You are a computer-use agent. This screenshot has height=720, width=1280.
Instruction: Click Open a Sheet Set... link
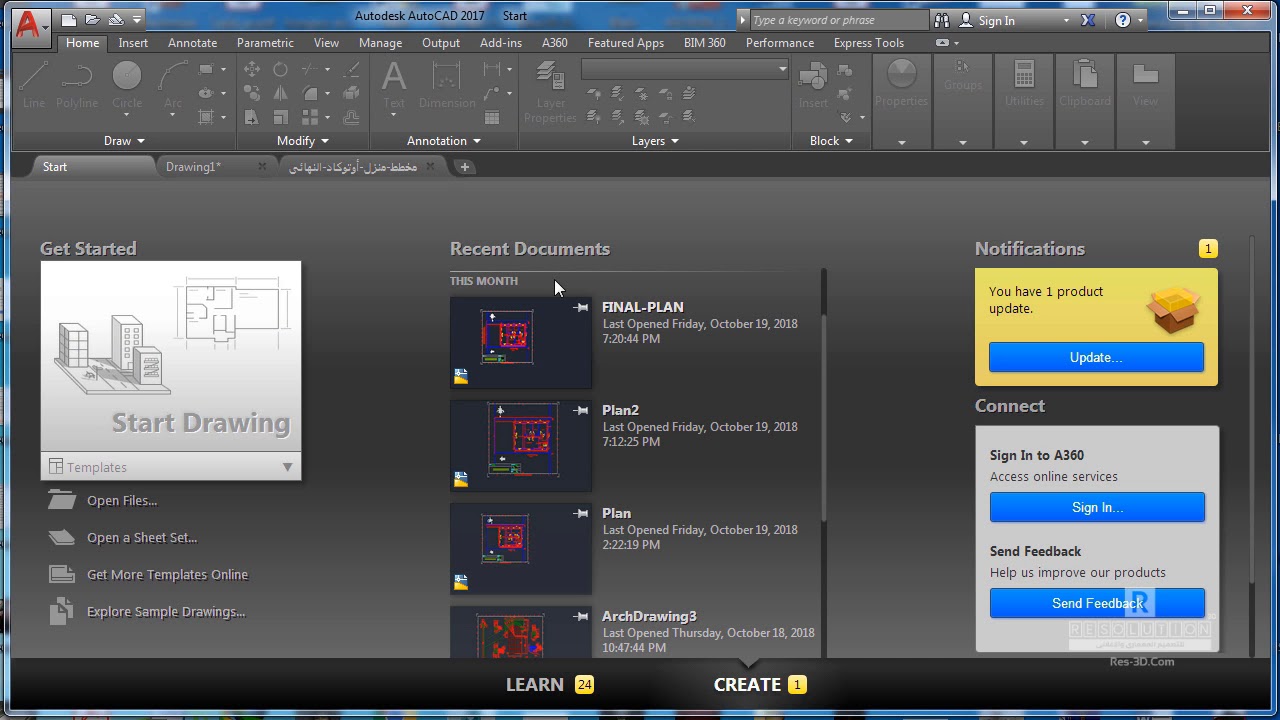(x=142, y=538)
